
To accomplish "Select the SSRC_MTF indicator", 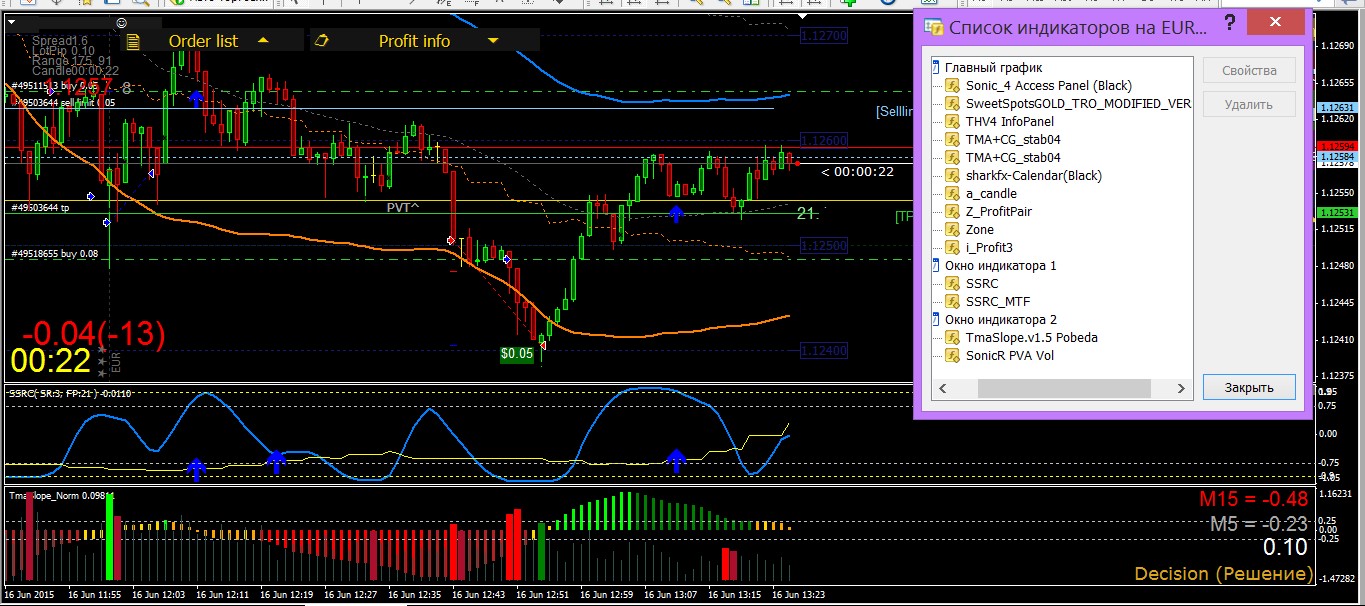I will (997, 302).
